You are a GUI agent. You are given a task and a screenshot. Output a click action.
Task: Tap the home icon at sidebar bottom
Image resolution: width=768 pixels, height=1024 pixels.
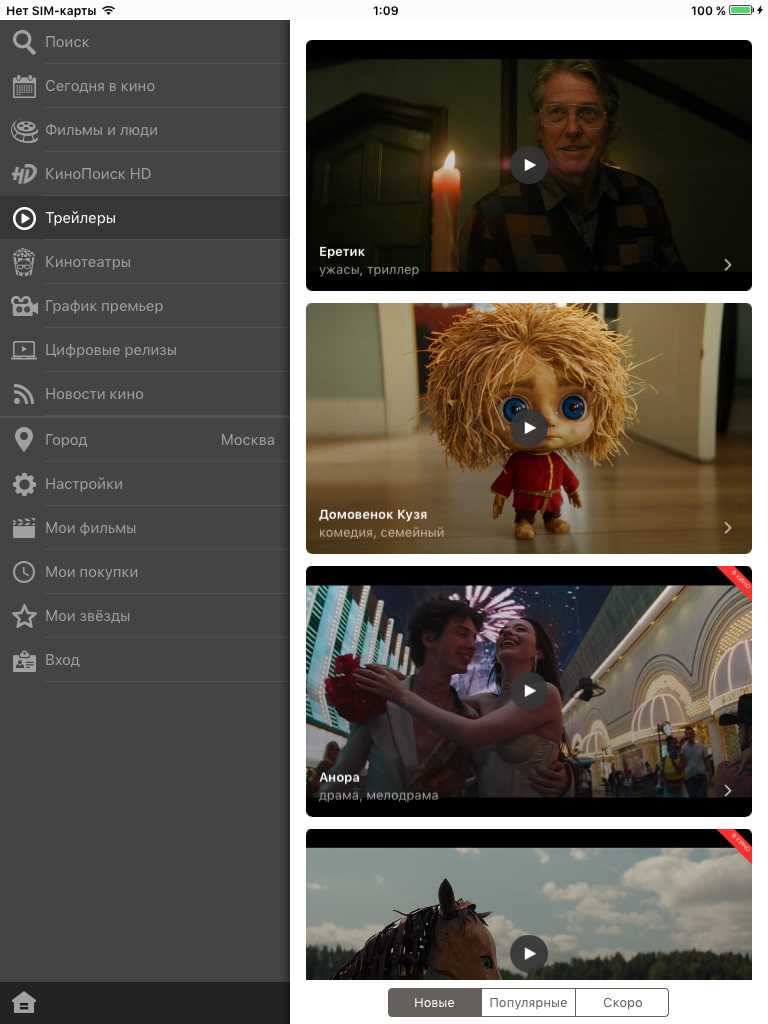[x=24, y=1002]
